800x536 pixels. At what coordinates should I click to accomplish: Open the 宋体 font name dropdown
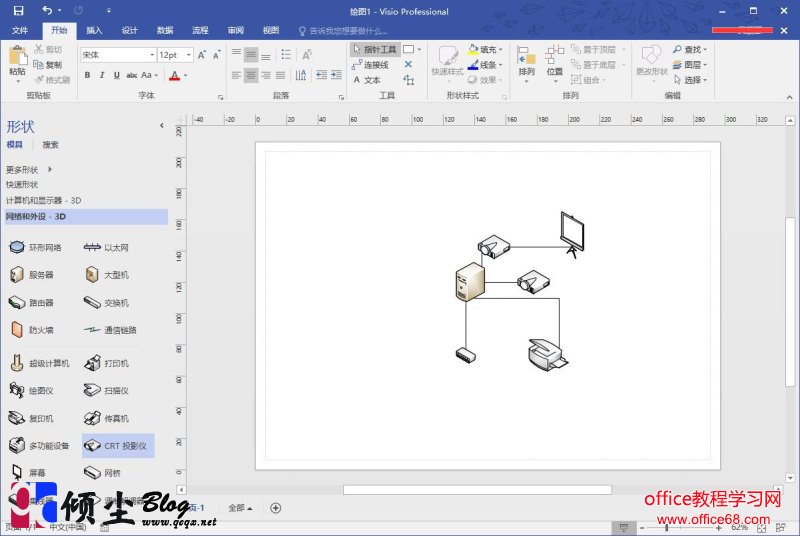tap(152, 55)
